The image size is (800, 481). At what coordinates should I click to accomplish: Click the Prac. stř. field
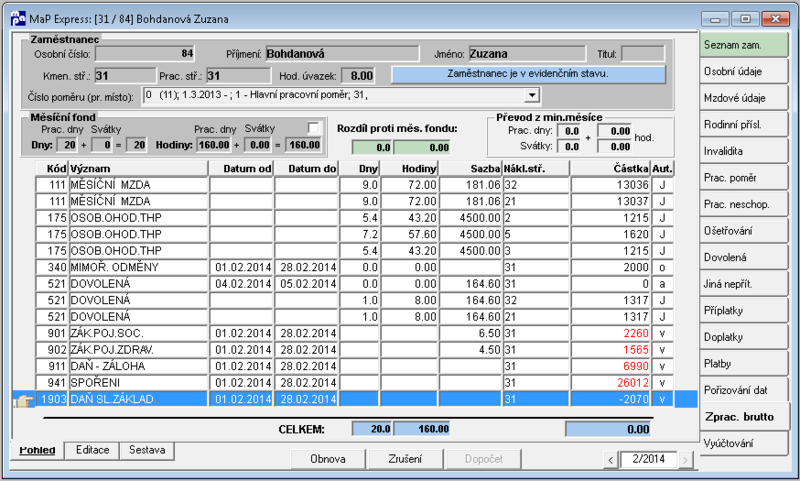click(238, 76)
